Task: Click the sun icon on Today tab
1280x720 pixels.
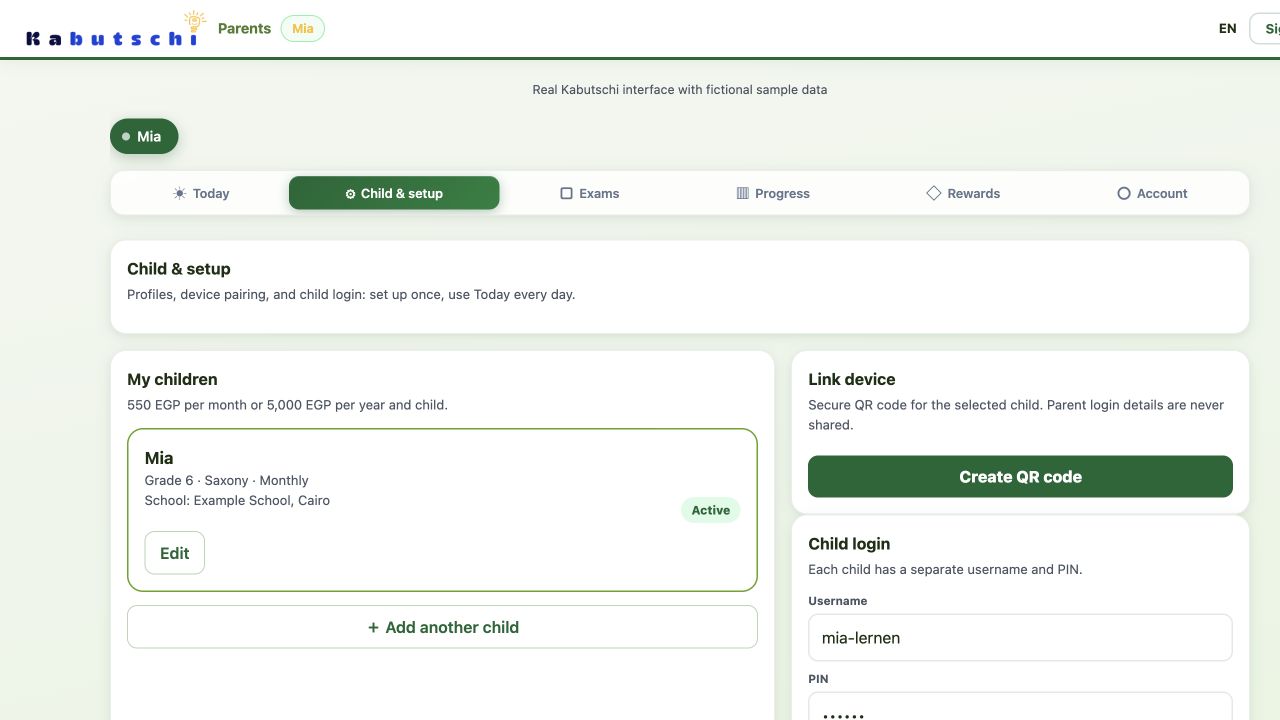Action: click(x=179, y=193)
